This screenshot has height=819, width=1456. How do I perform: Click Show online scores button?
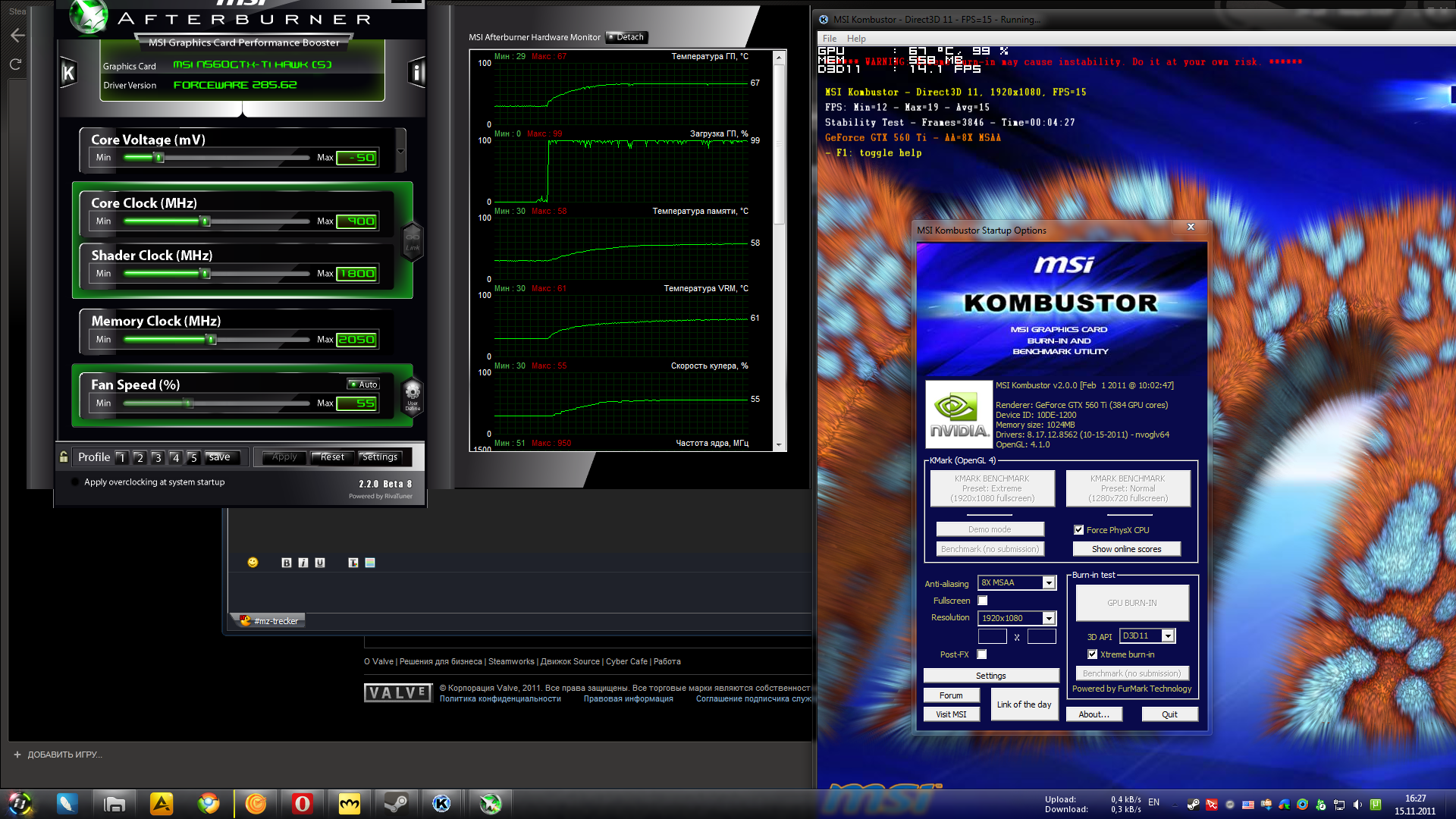(1126, 549)
